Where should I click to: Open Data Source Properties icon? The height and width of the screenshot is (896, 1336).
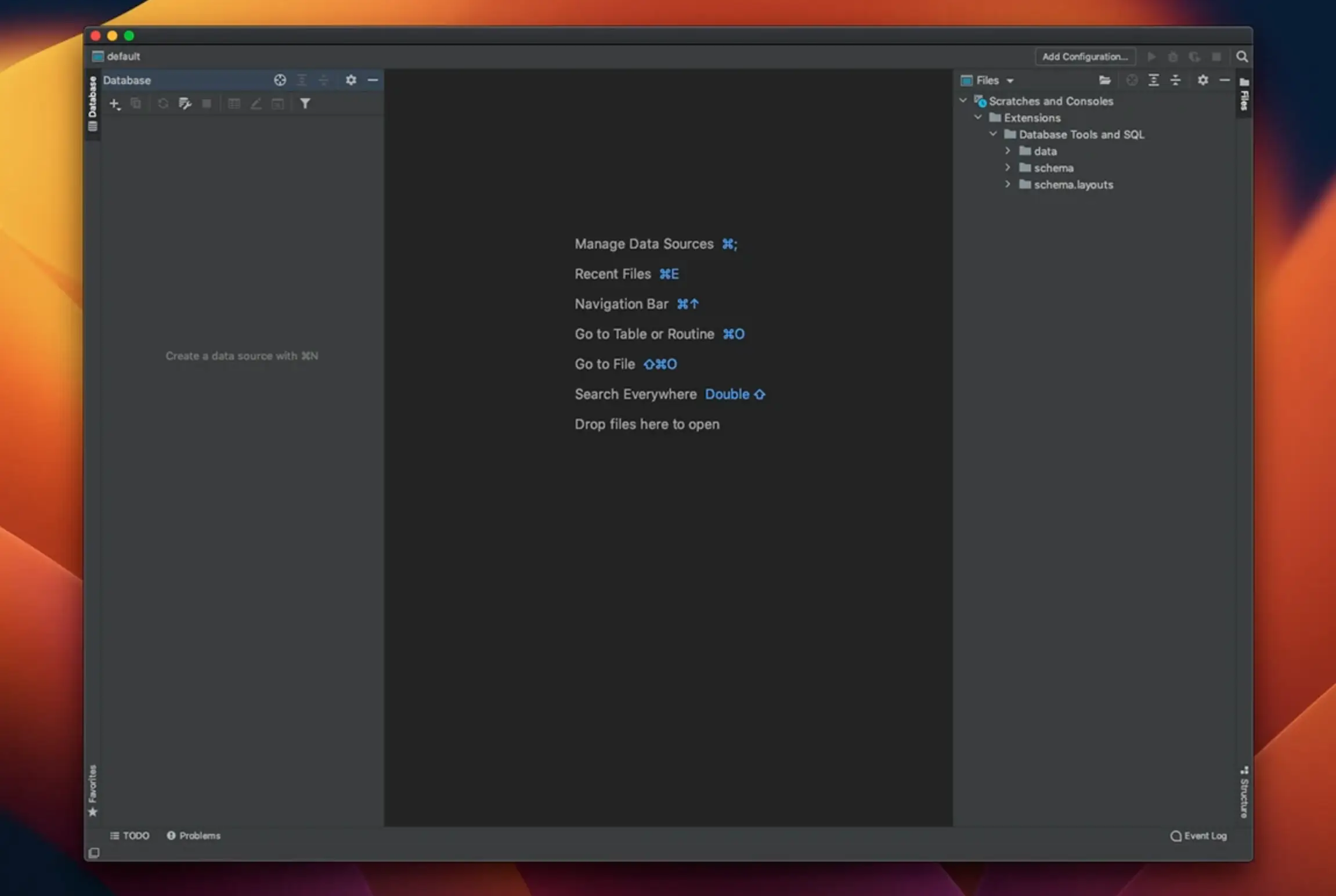pos(185,104)
